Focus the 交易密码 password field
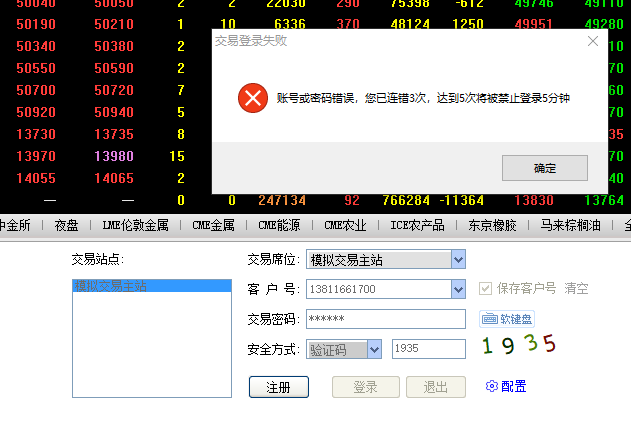631x425 pixels. [x=386, y=319]
